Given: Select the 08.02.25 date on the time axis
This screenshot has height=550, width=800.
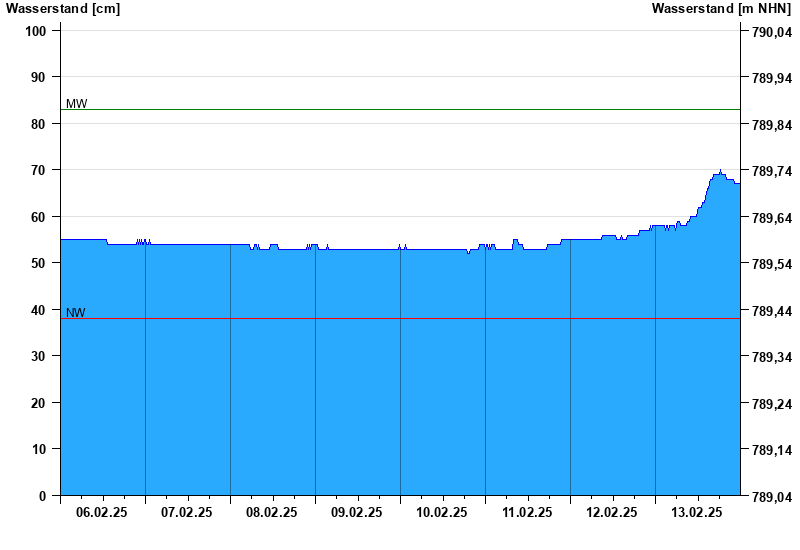Looking at the screenshot, I should (x=272, y=512).
